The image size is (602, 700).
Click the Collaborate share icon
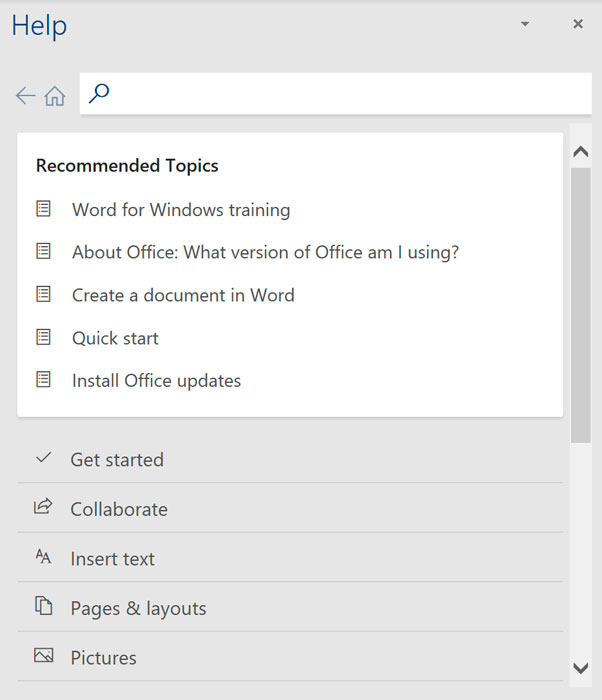(x=43, y=508)
